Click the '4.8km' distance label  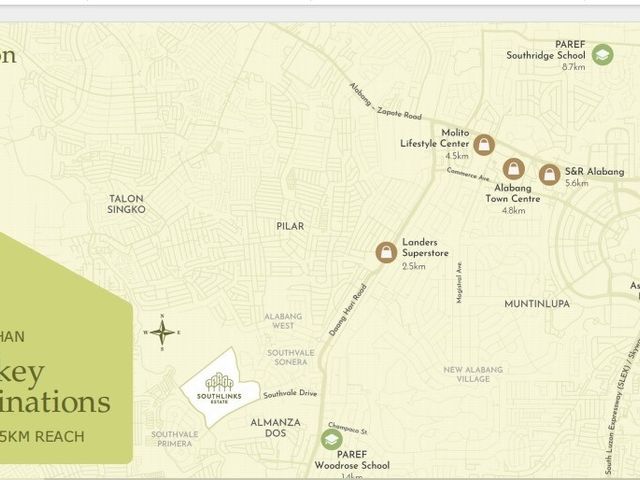click(x=513, y=211)
